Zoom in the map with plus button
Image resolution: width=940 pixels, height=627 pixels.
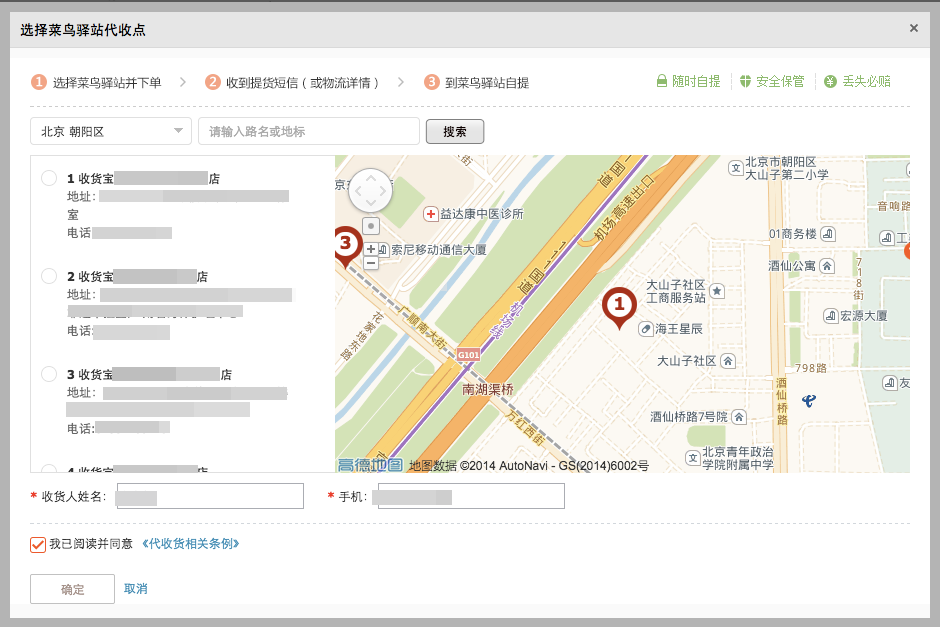pyautogui.click(x=371, y=248)
